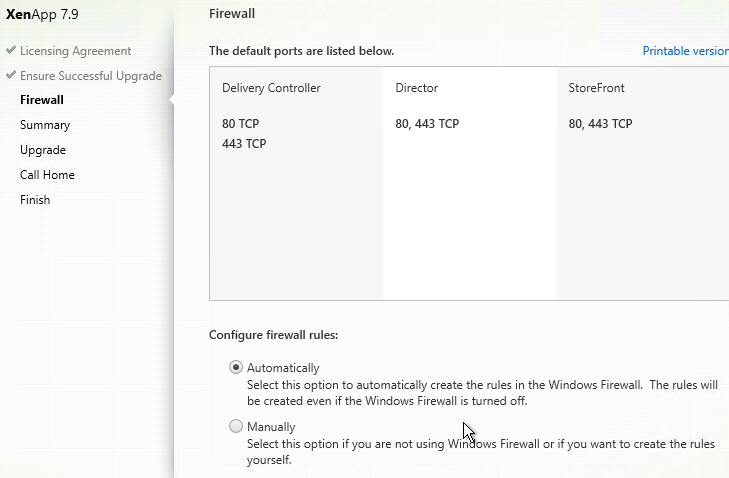Go to the Ensure Successful Upgrade step
The width and height of the screenshot is (729, 478).
point(91,76)
